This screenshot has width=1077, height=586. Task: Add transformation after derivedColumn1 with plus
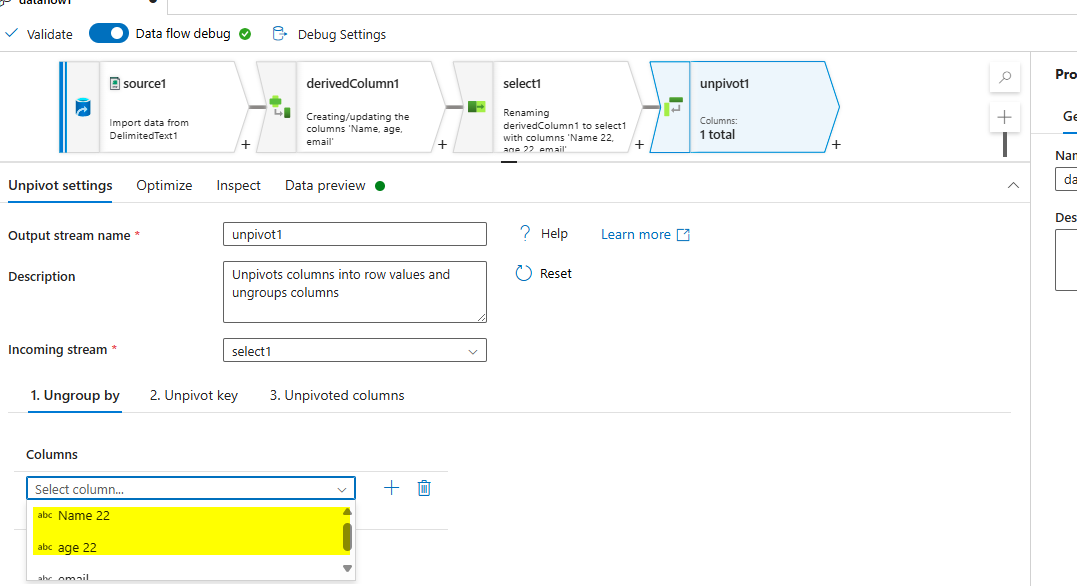coord(442,144)
